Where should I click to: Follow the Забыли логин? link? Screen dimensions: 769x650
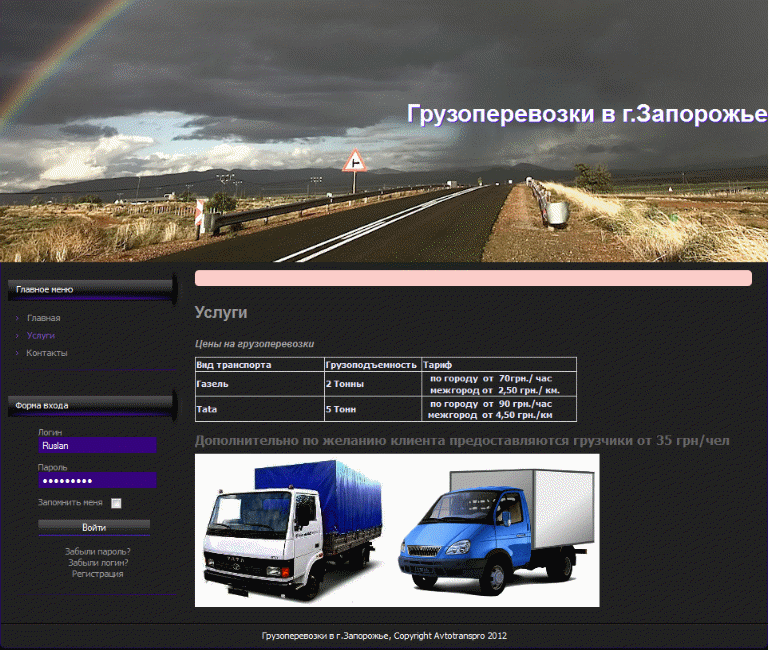click(97, 562)
